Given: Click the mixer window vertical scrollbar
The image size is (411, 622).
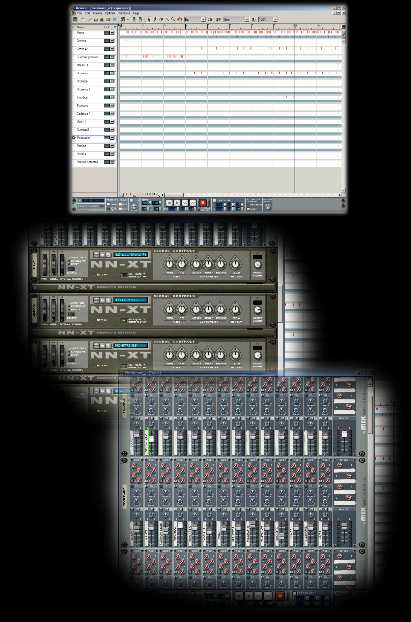Looking at the screenshot, I should coord(371,484).
